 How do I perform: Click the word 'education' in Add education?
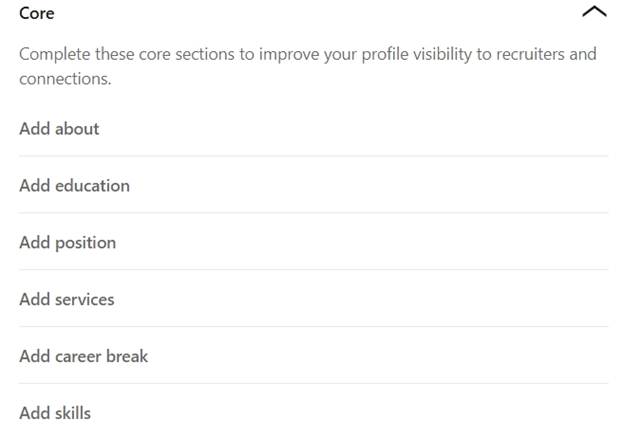coord(92,186)
